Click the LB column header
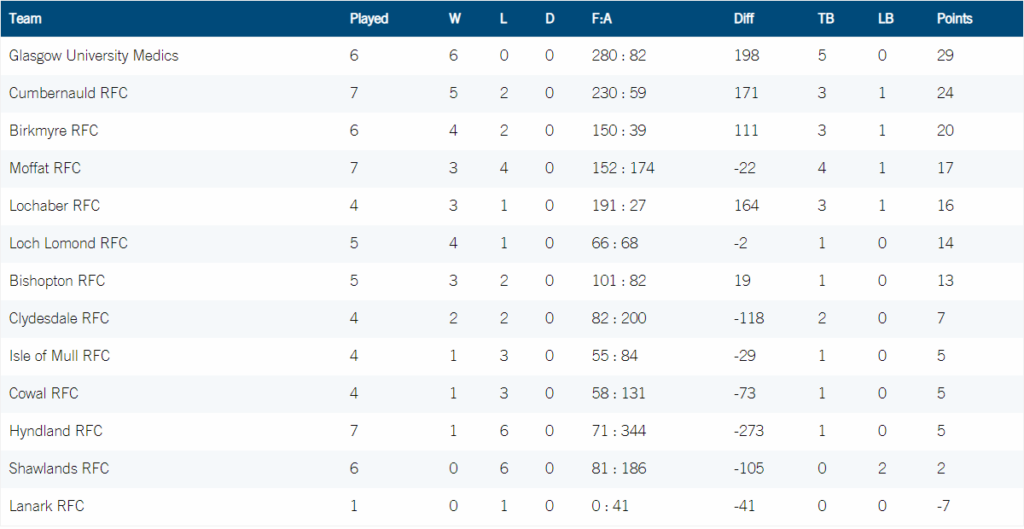 click(x=886, y=19)
